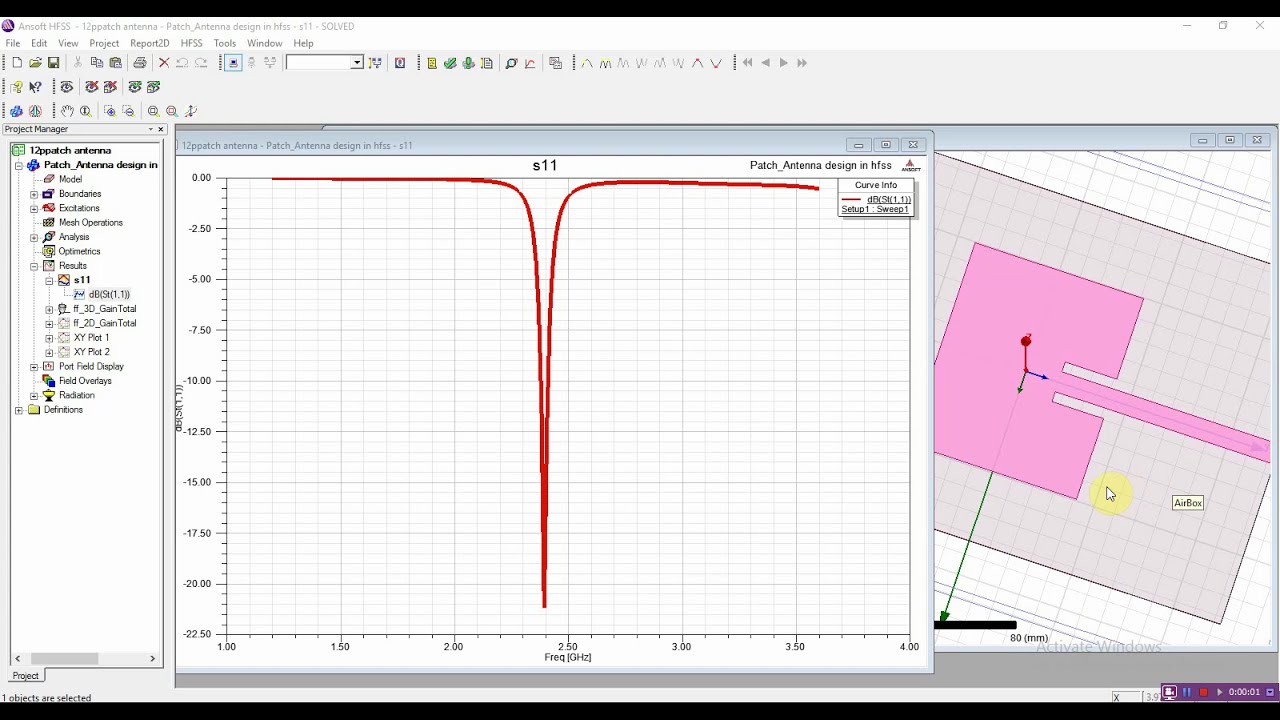Screen dimensions: 1280x720
Task: Select Field Overlays in the project tree
Action: click(x=85, y=381)
